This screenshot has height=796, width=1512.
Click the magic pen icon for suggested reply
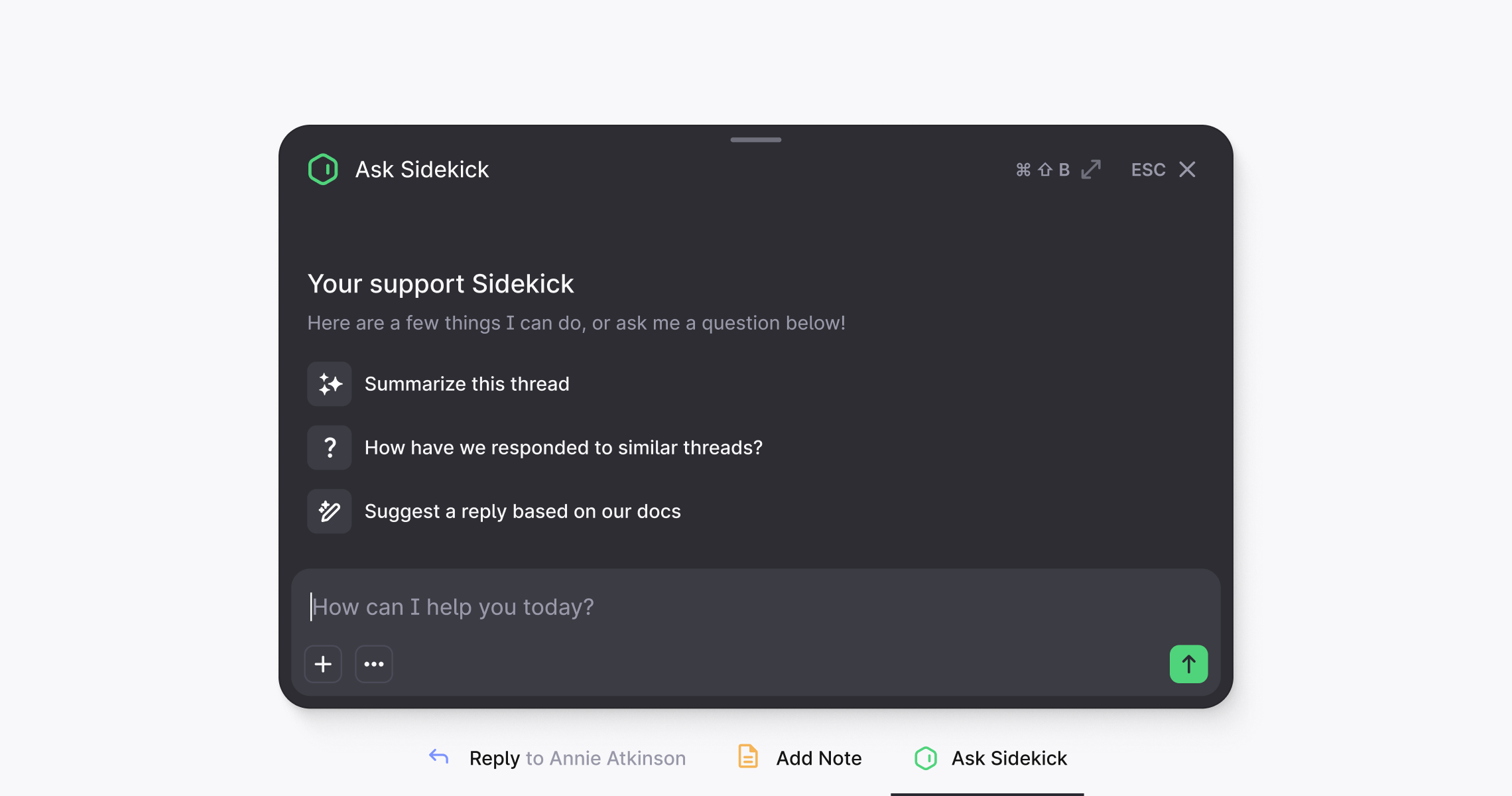pos(330,511)
